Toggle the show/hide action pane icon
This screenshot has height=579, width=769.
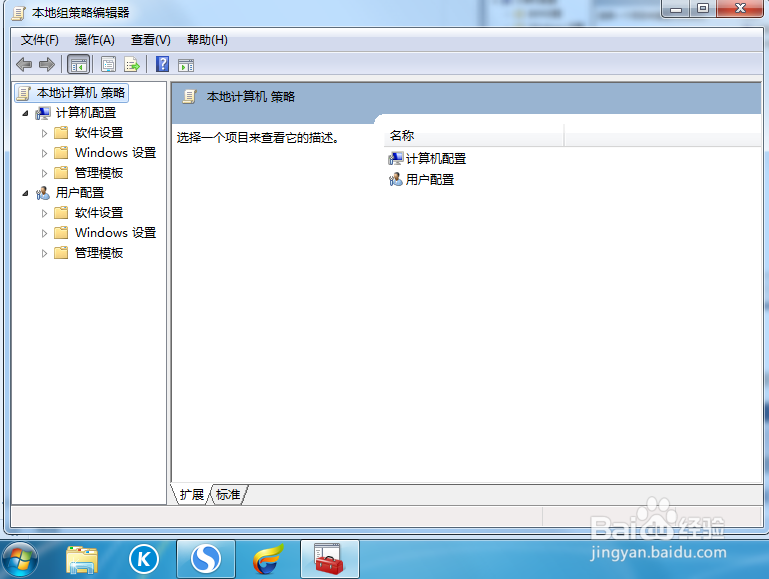[186, 65]
